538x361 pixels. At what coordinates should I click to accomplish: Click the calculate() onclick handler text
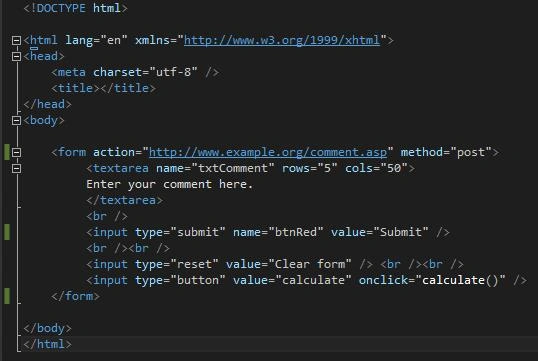(460, 280)
